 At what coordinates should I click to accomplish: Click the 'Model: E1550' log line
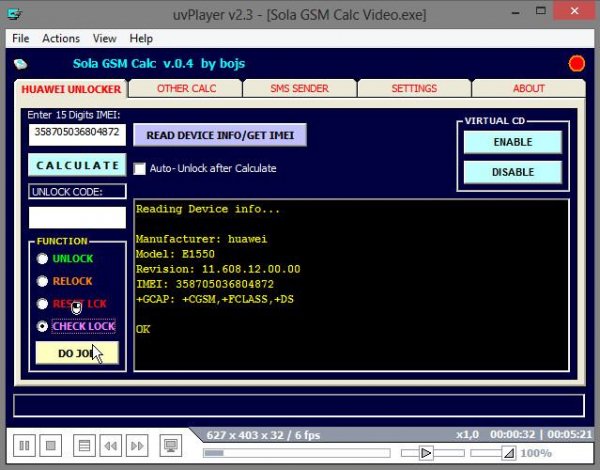click(175, 254)
